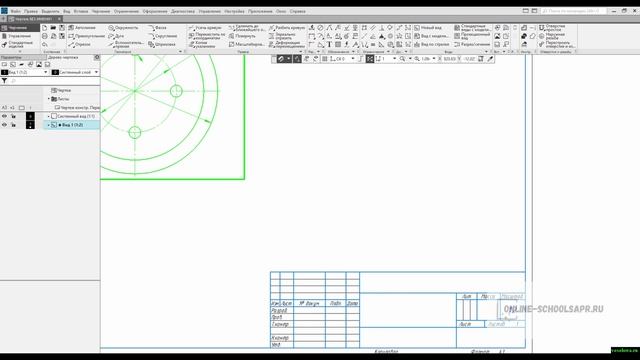Choose Удлинить до ближайшего объекта tool
The width and height of the screenshot is (640, 360).
[x=247, y=28]
